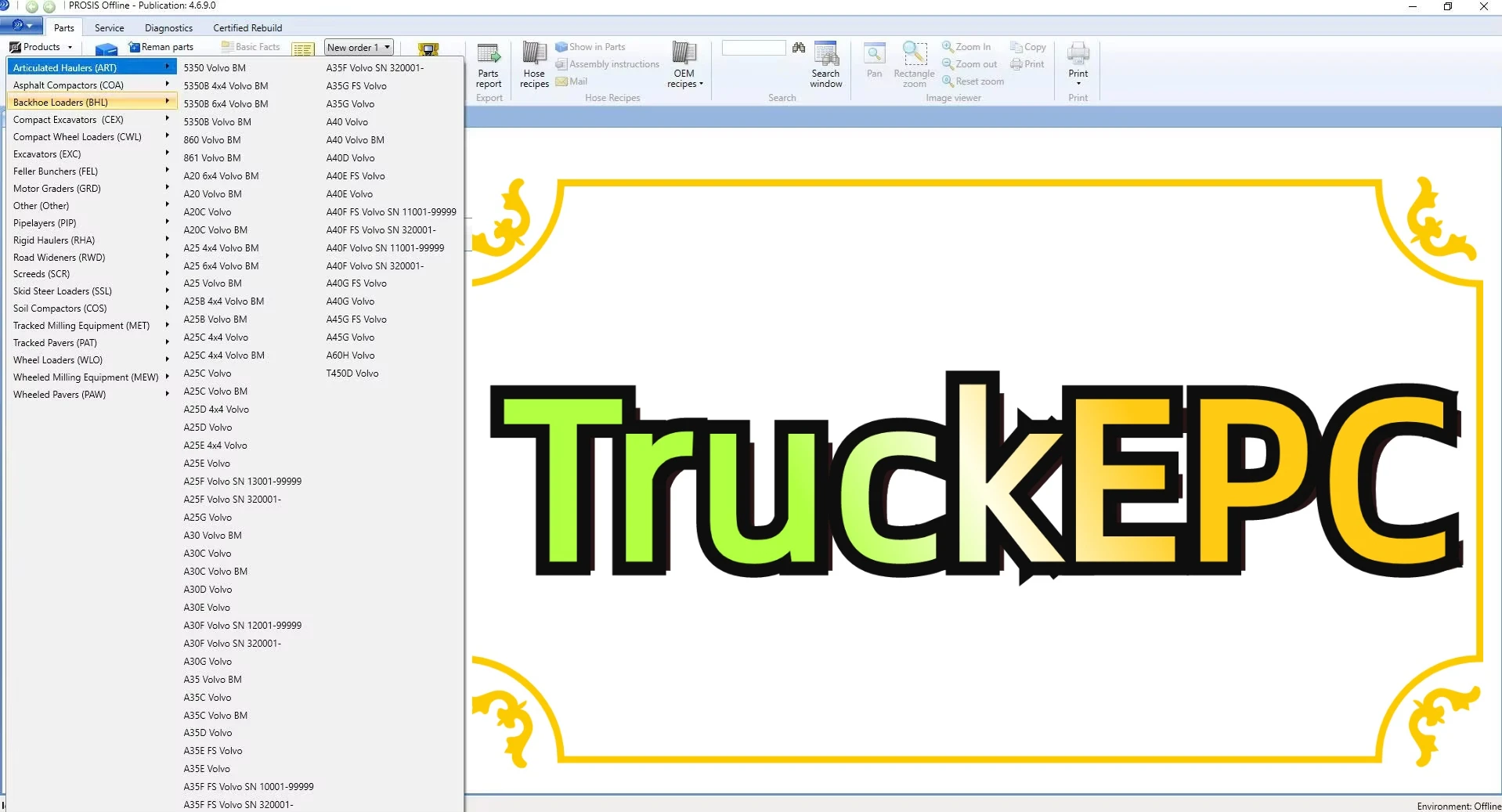Image resolution: width=1502 pixels, height=812 pixels.
Task: Select the Rectangle zoom tool
Action: coord(915,66)
